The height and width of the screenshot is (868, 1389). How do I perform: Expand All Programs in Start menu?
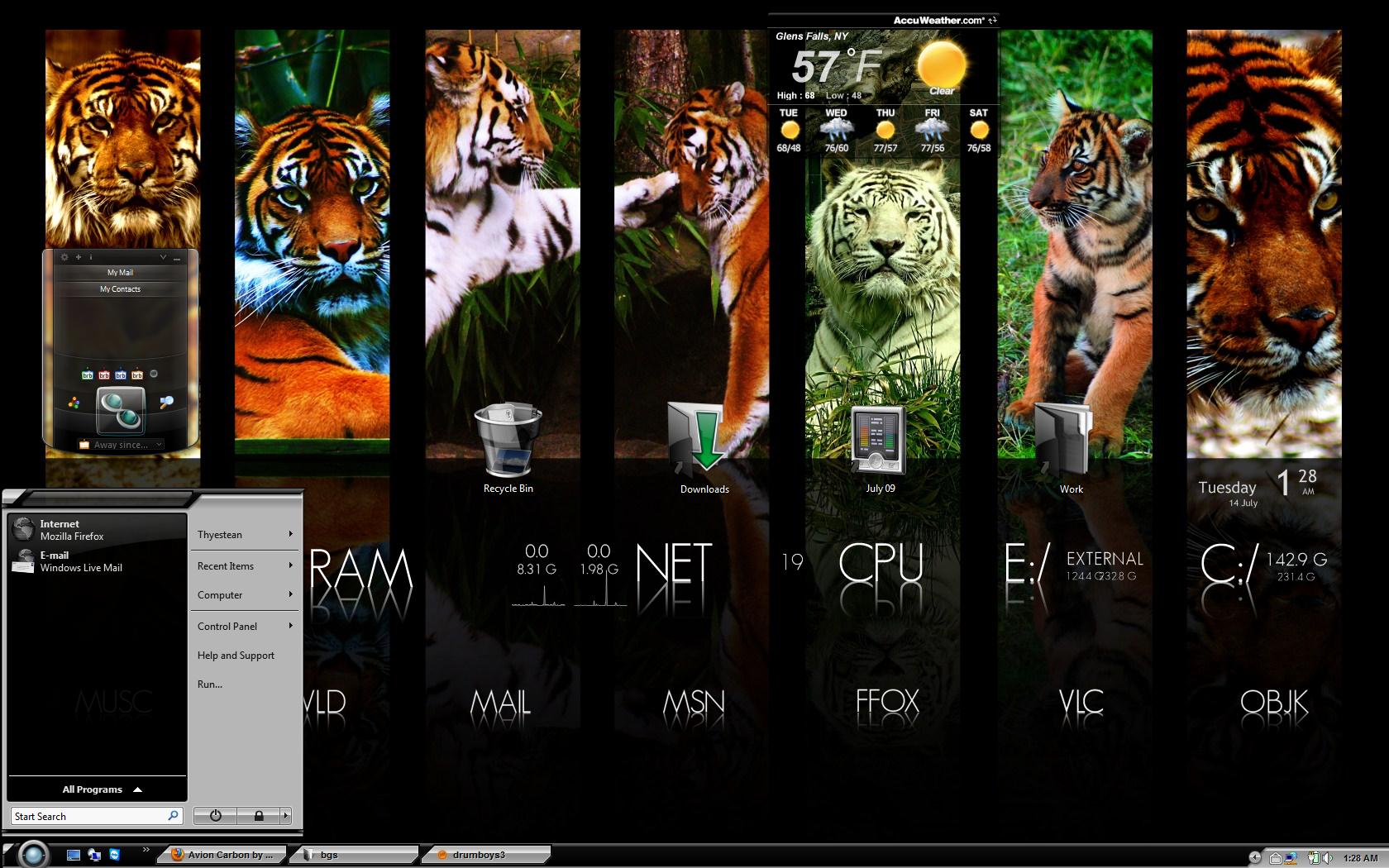tap(98, 789)
